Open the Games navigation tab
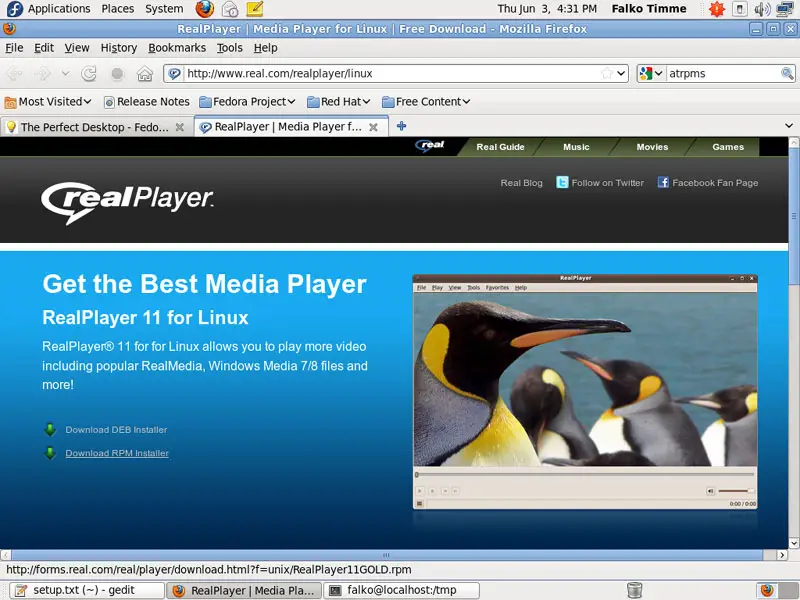Image resolution: width=800 pixels, height=600 pixels. click(x=728, y=147)
